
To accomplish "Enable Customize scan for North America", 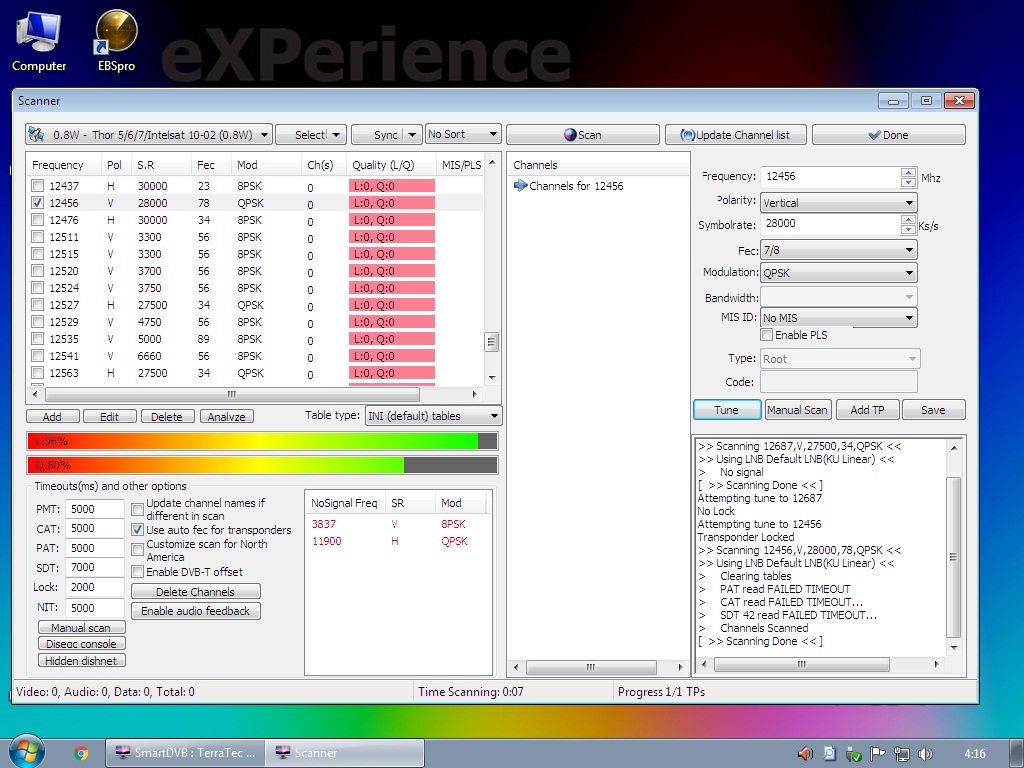I will point(138,549).
